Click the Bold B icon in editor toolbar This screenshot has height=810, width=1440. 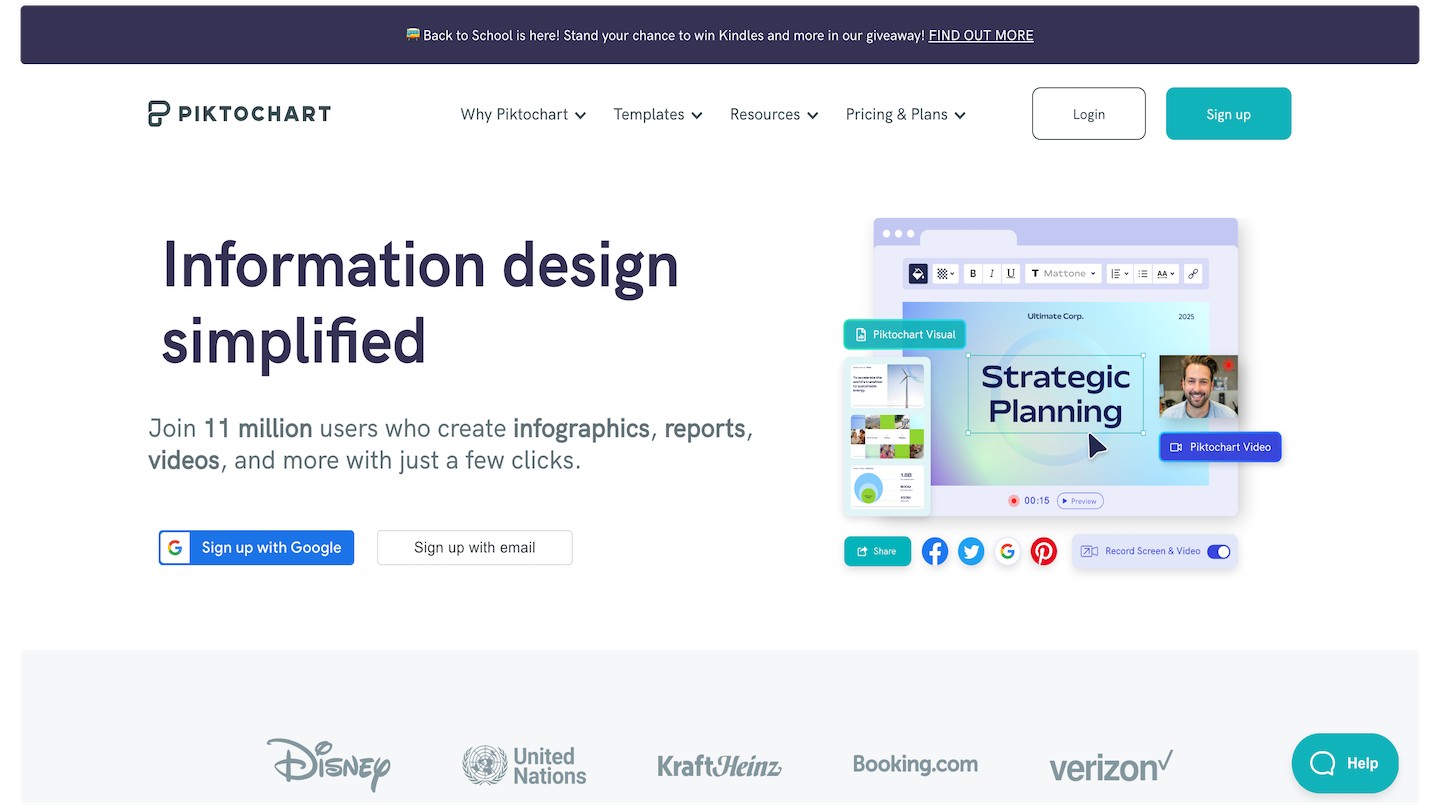click(973, 273)
